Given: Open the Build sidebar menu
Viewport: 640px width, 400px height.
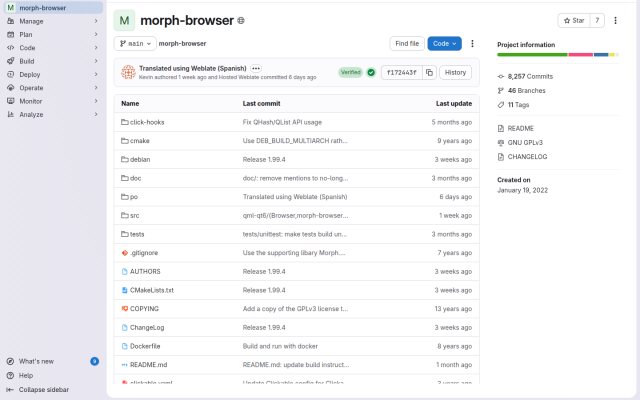Looking at the screenshot, I should pos(53,61).
